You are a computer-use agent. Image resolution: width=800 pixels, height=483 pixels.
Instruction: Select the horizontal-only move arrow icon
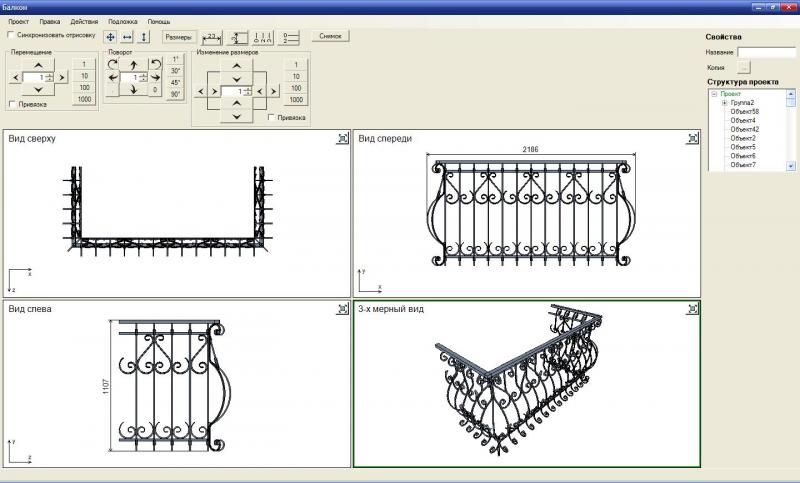pyautogui.click(x=127, y=37)
